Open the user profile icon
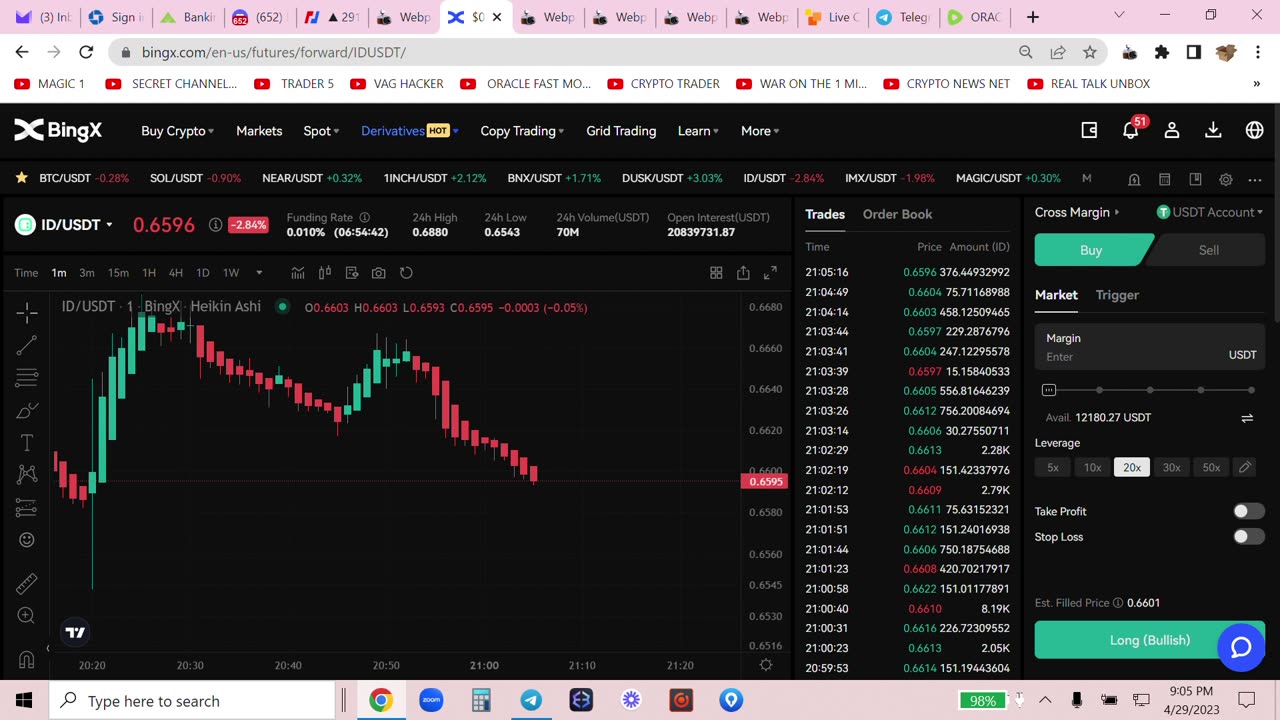This screenshot has width=1280, height=720. 1172,130
